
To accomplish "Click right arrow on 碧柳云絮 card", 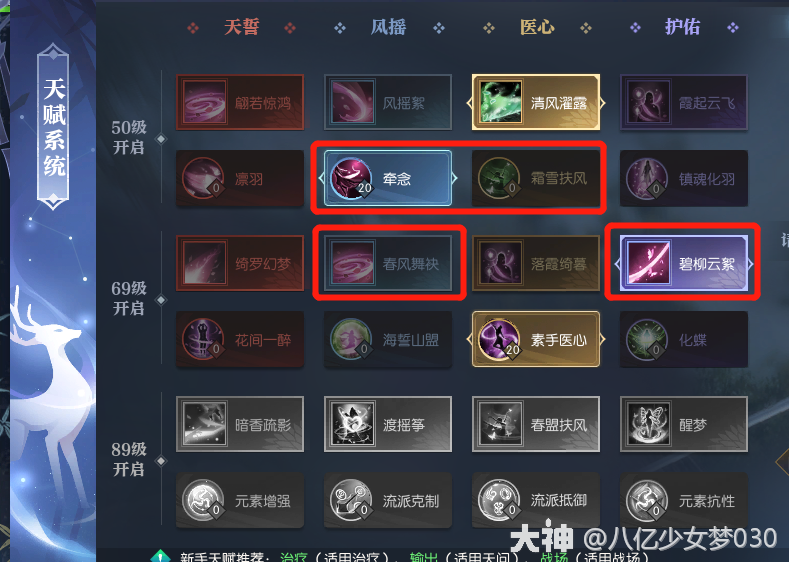I will pyautogui.click(x=750, y=264).
